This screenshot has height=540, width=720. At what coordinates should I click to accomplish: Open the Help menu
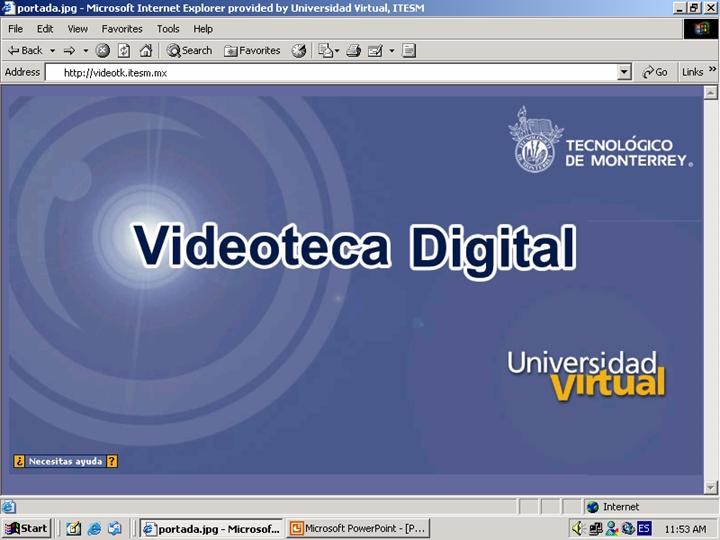coord(203,29)
